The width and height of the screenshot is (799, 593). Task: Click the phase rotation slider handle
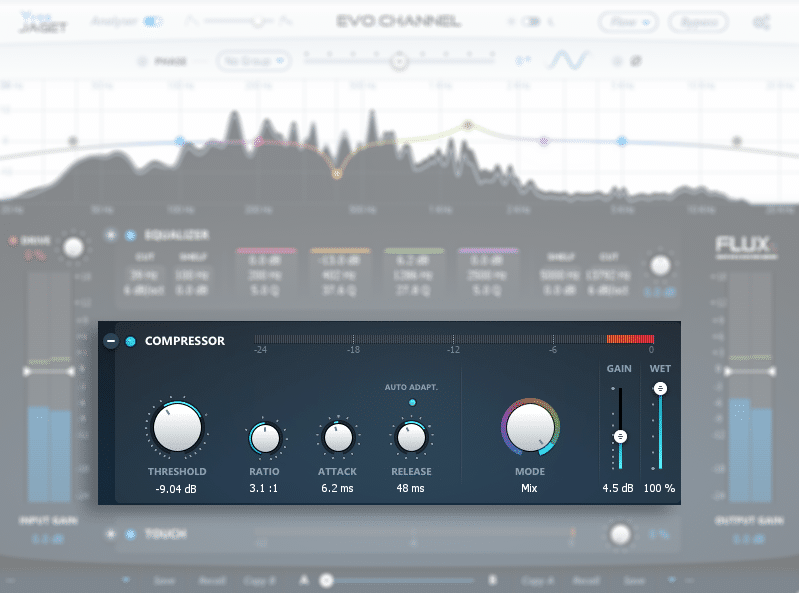[399, 62]
